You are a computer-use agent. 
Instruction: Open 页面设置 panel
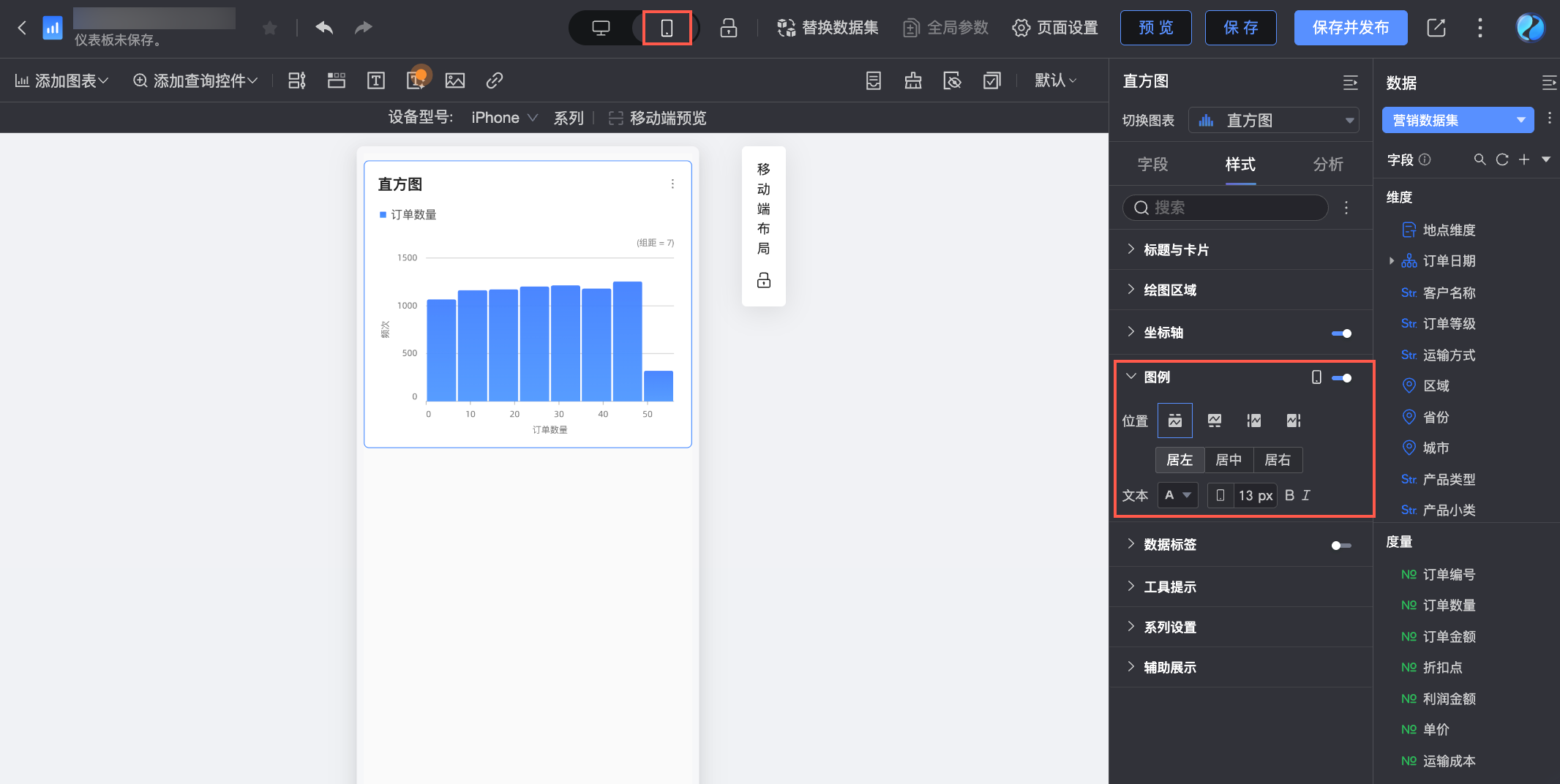[1055, 28]
